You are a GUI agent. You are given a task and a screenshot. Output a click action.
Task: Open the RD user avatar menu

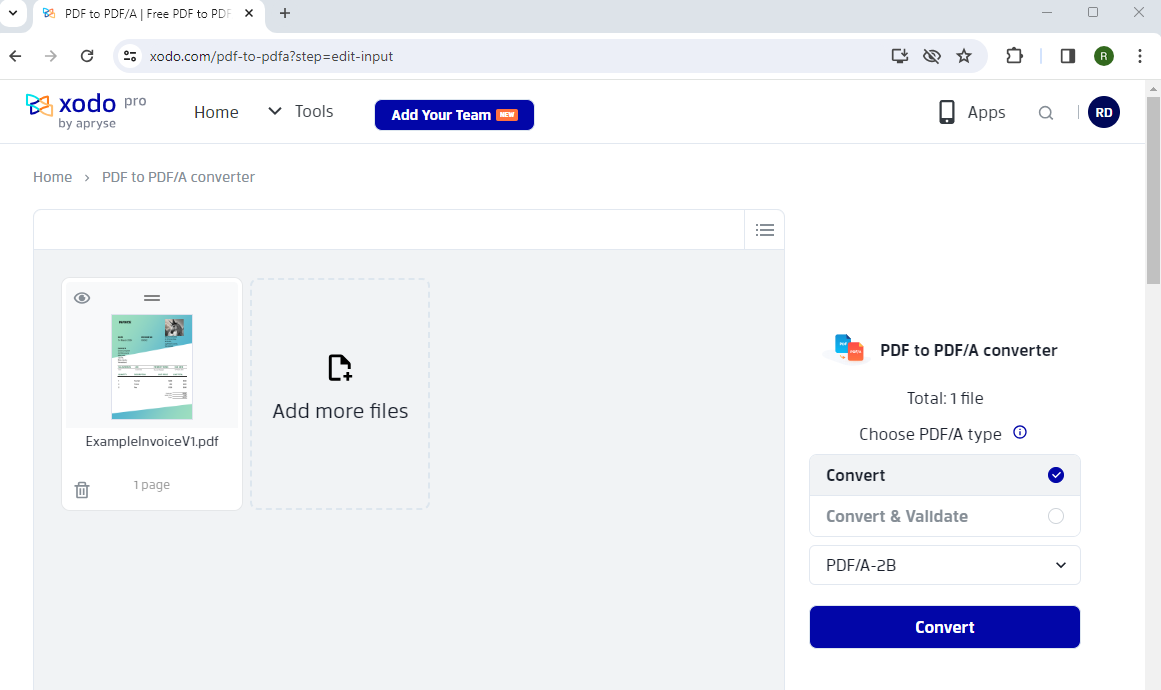click(x=1103, y=113)
